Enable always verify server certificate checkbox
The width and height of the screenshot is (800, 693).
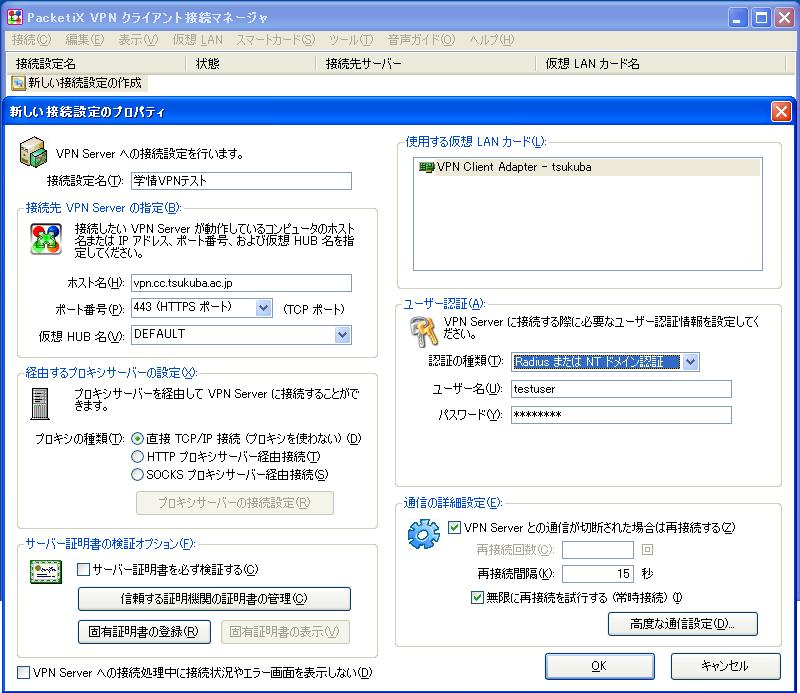[x=83, y=570]
